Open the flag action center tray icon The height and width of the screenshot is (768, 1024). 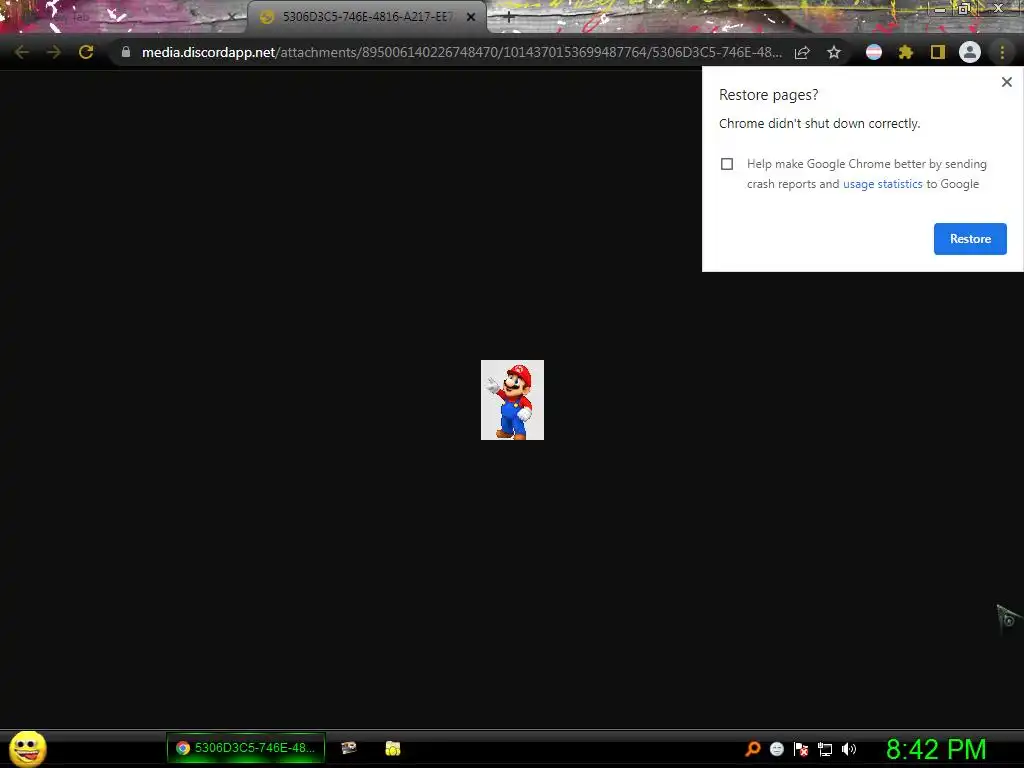pyautogui.click(x=801, y=749)
